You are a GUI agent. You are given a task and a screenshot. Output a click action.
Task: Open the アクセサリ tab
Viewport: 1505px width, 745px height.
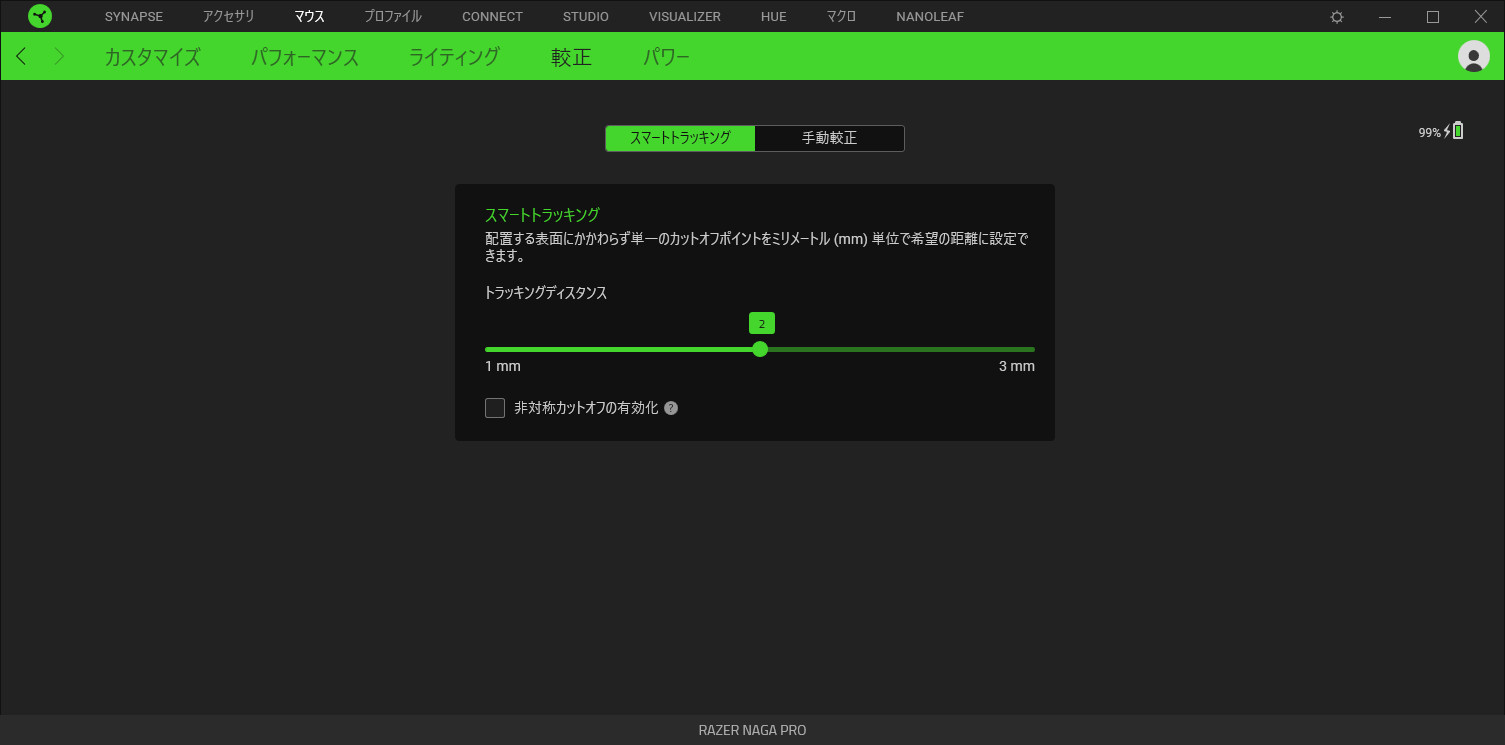click(229, 17)
